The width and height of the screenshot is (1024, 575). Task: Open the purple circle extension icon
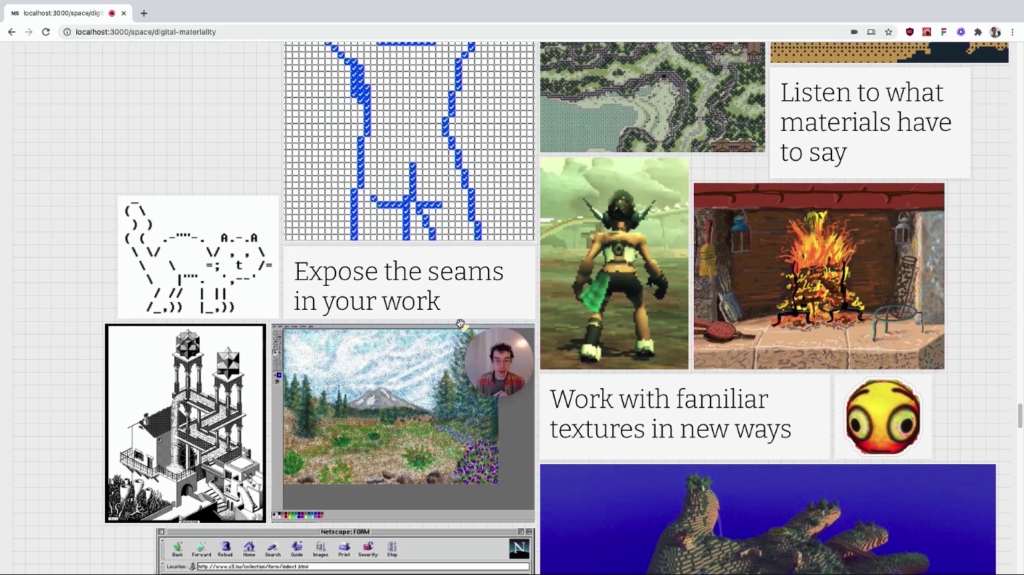[961, 31]
